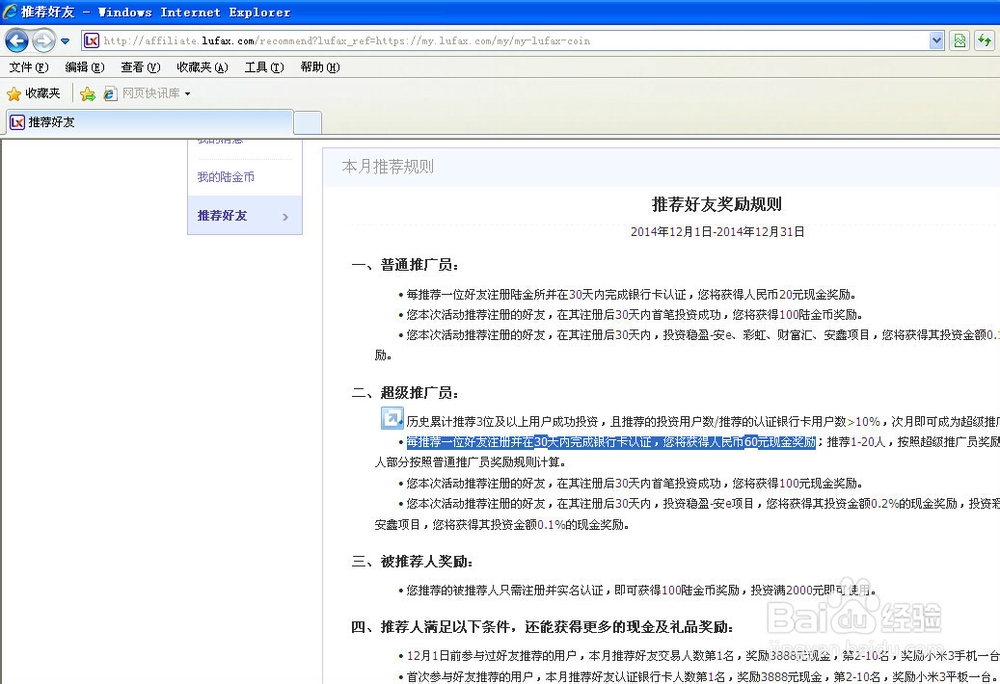Select the 推荐好友 browser tab
Viewport: 1000px width, 684px height.
150,122
